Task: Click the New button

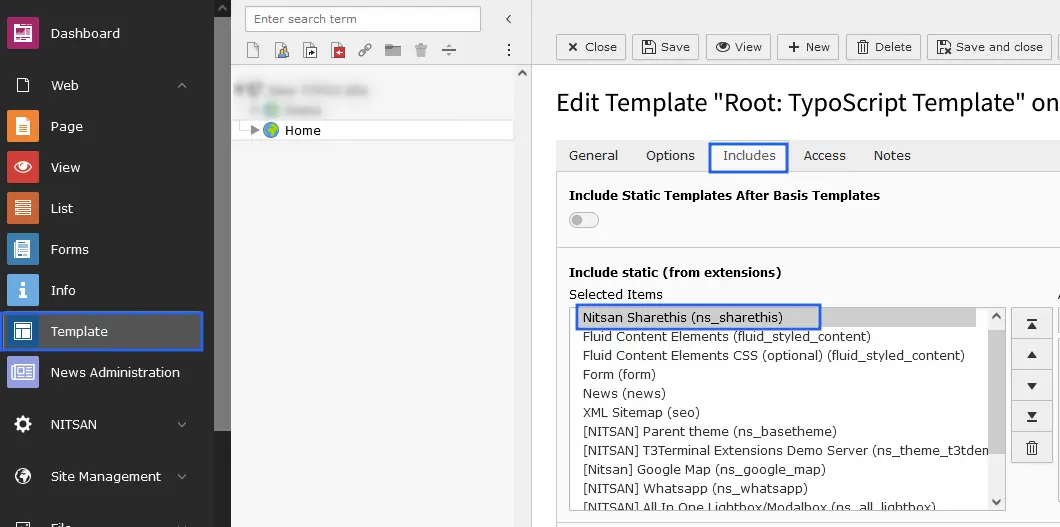Action: tap(809, 47)
